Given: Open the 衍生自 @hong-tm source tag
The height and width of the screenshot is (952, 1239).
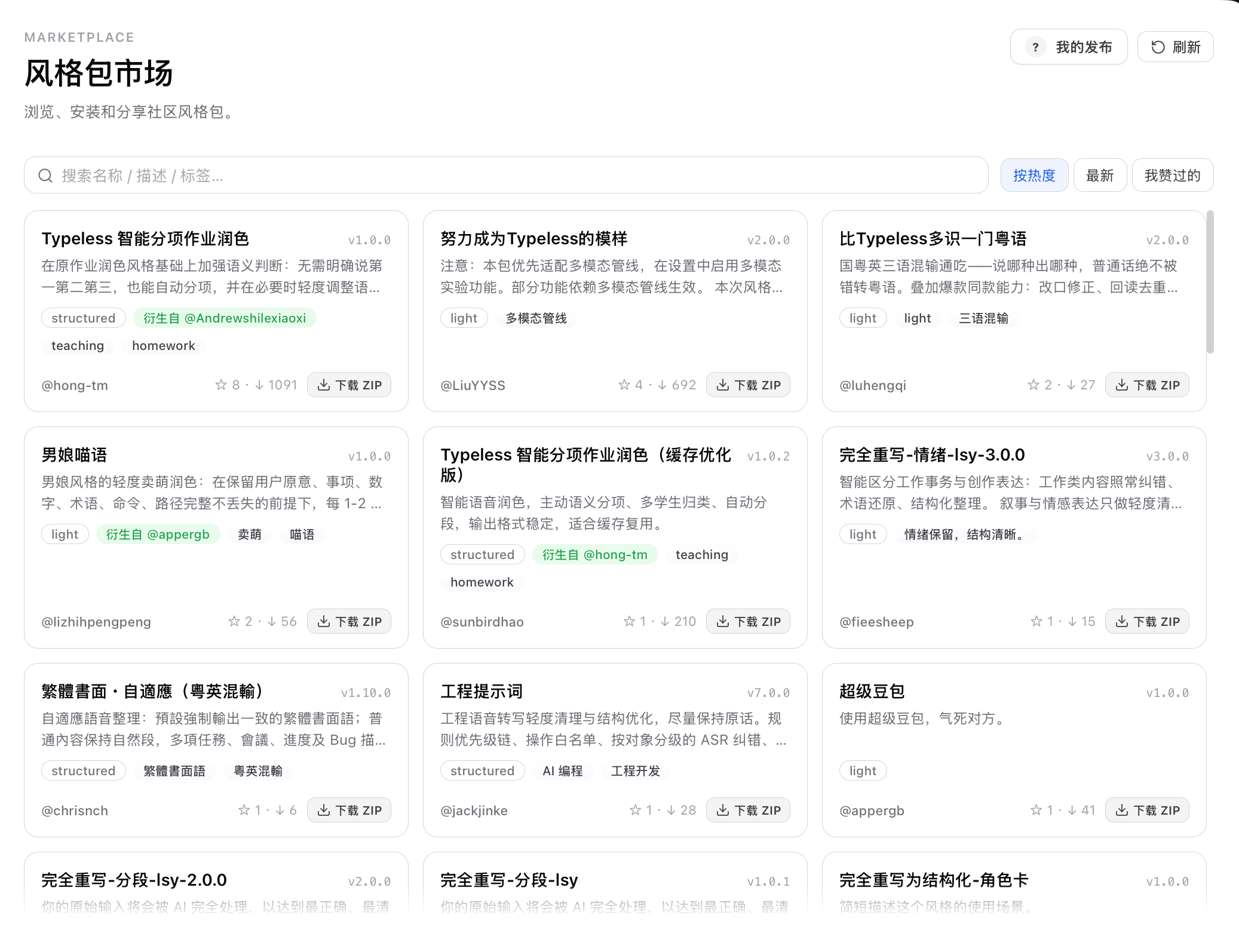Looking at the screenshot, I should tap(595, 555).
